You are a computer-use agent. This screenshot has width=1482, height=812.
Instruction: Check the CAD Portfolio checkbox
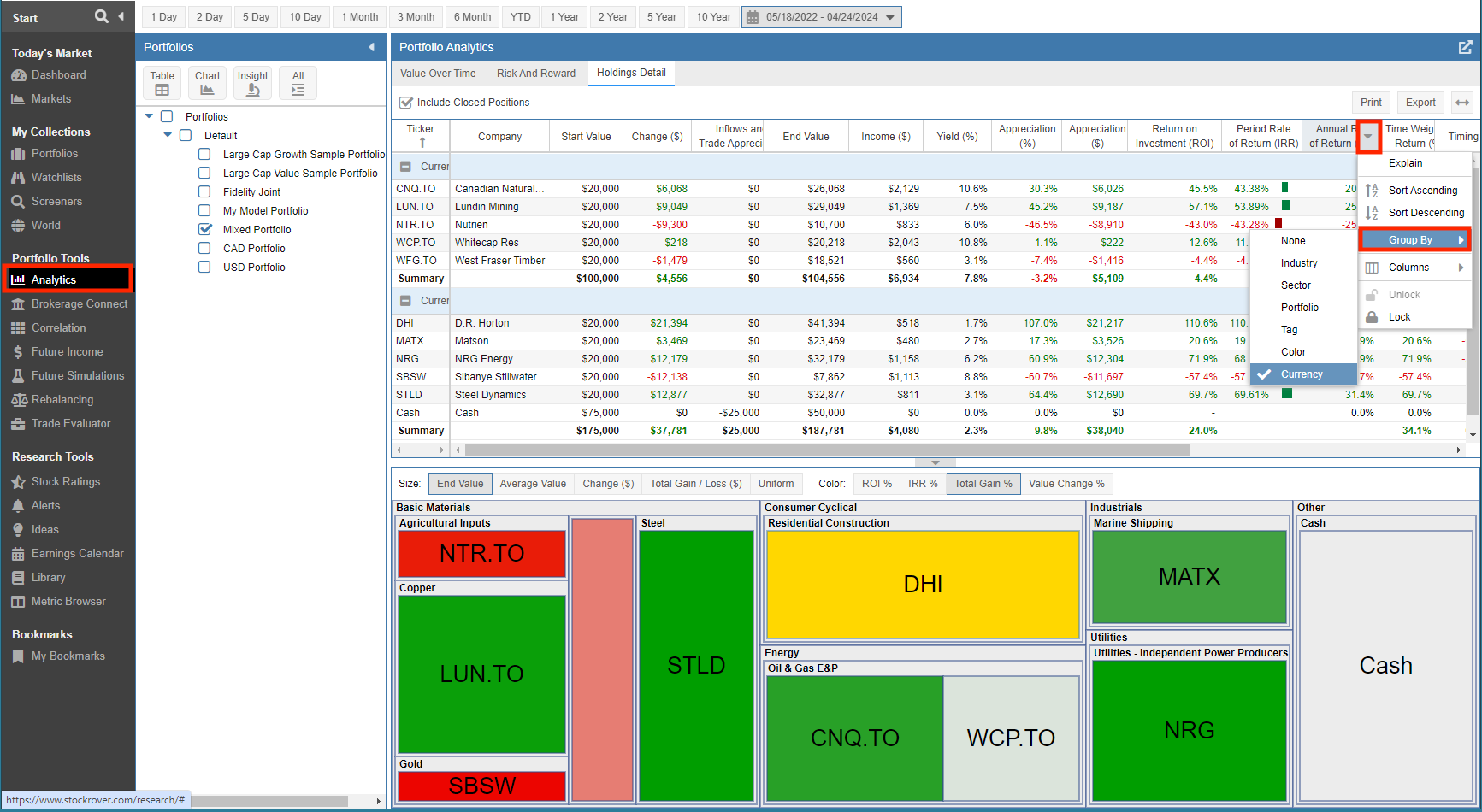[x=204, y=248]
